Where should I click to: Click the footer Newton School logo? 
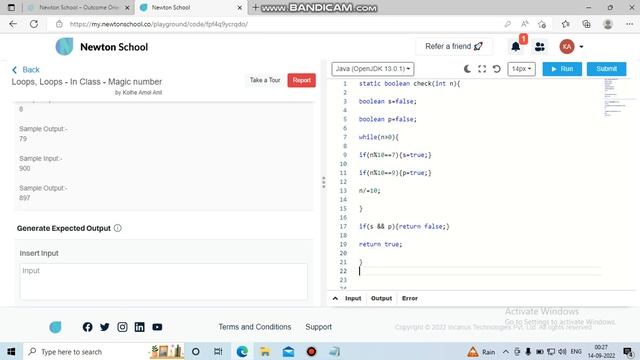point(56,327)
